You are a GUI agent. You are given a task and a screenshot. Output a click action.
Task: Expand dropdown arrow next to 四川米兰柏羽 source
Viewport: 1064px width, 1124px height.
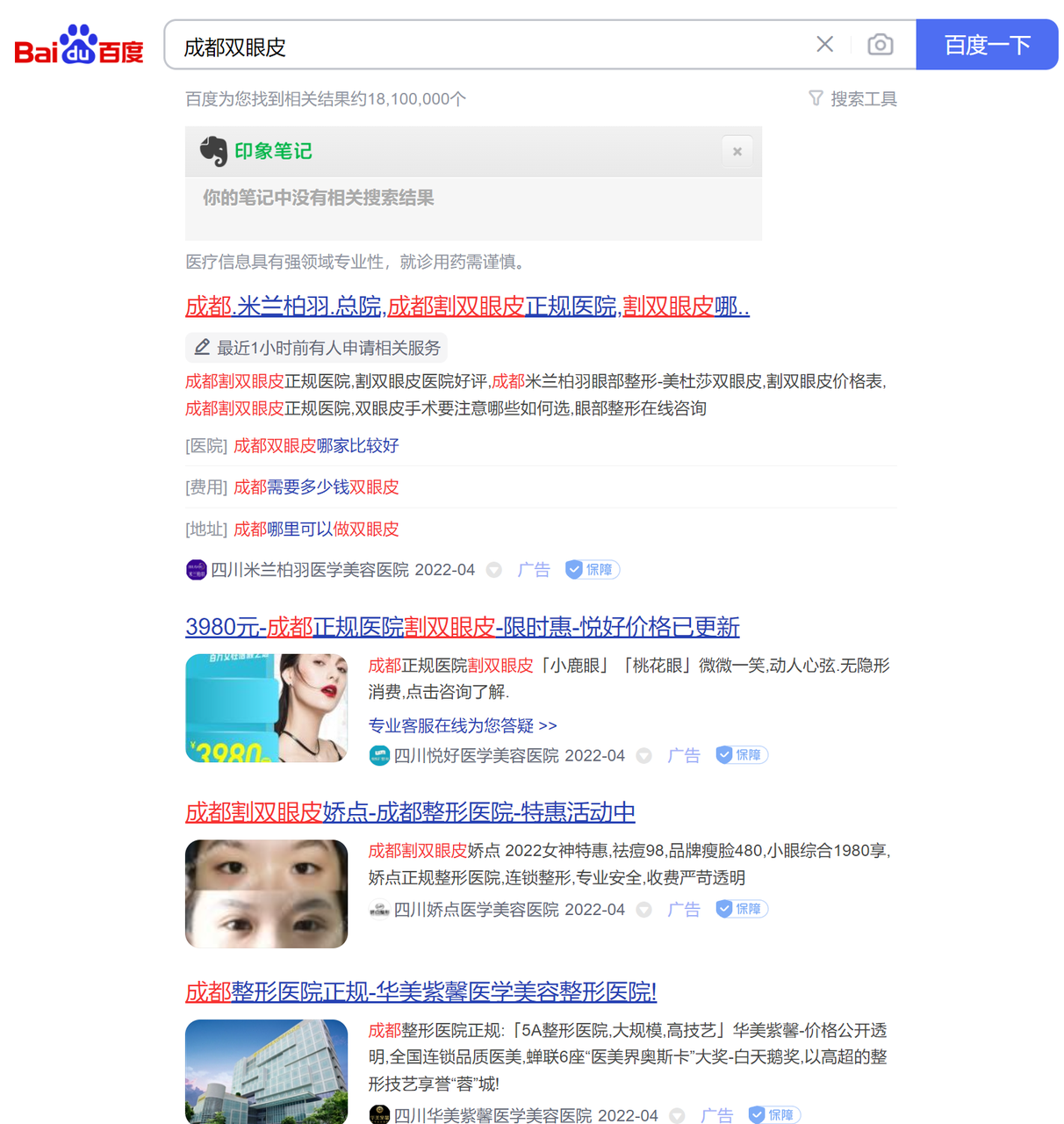click(x=494, y=570)
